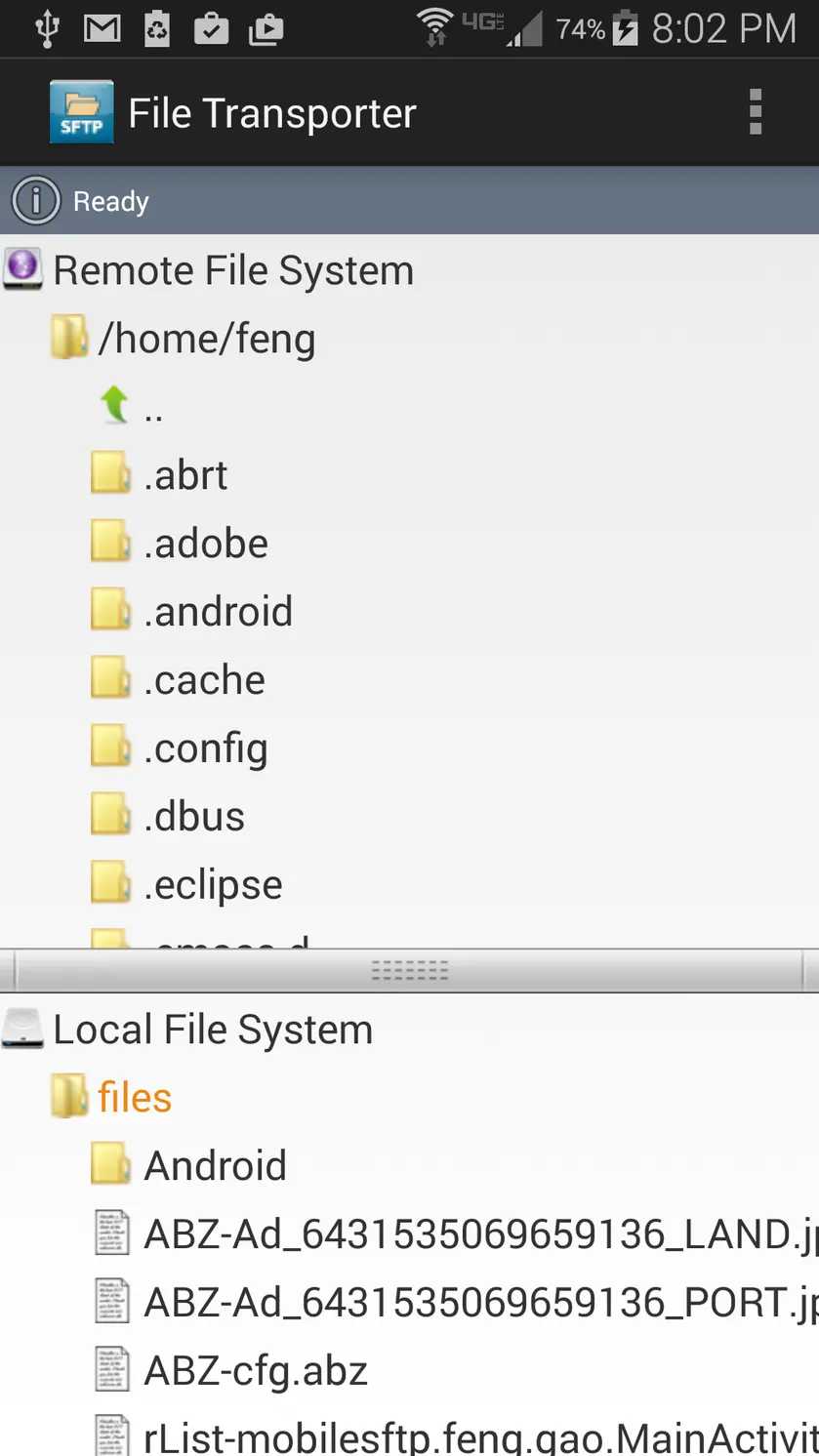Click the Remote File System drive icon

click(x=22, y=269)
